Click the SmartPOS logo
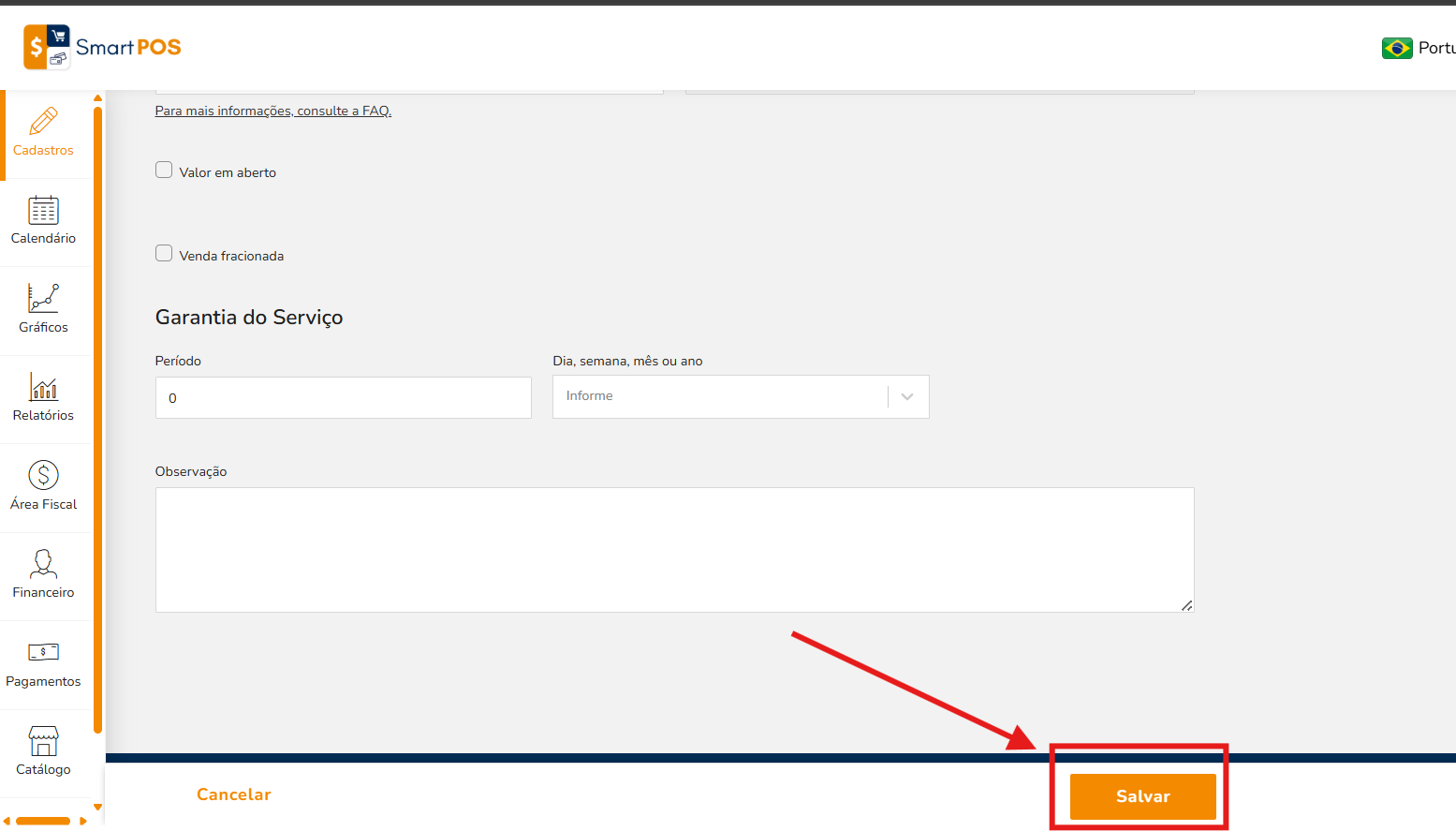Viewport: 1456px width, 831px height. click(102, 47)
